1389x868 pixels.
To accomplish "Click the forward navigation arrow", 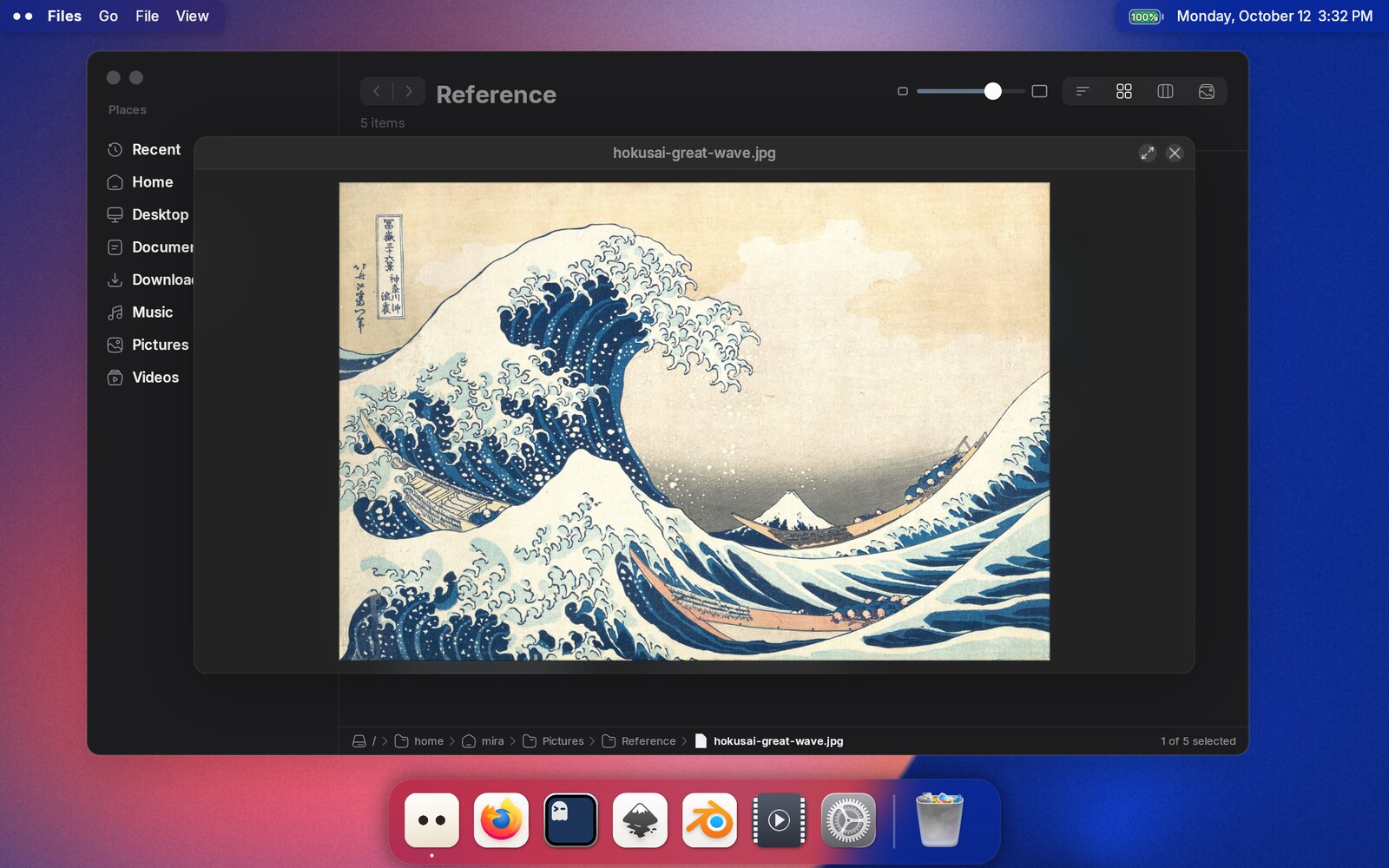I will [409, 91].
